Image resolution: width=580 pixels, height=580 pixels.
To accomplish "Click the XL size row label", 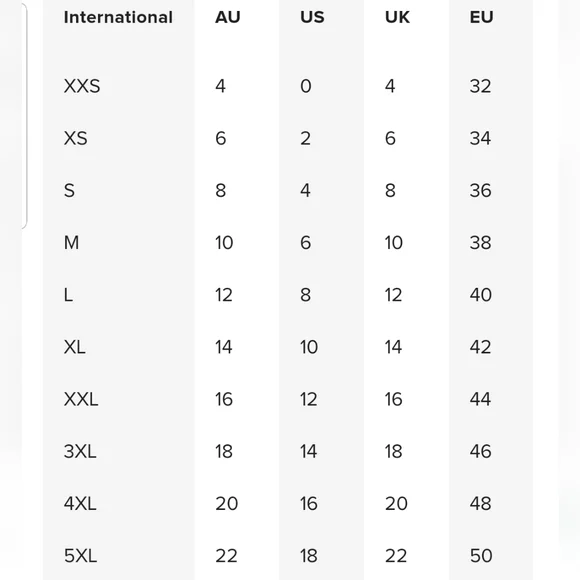I will coord(75,347).
